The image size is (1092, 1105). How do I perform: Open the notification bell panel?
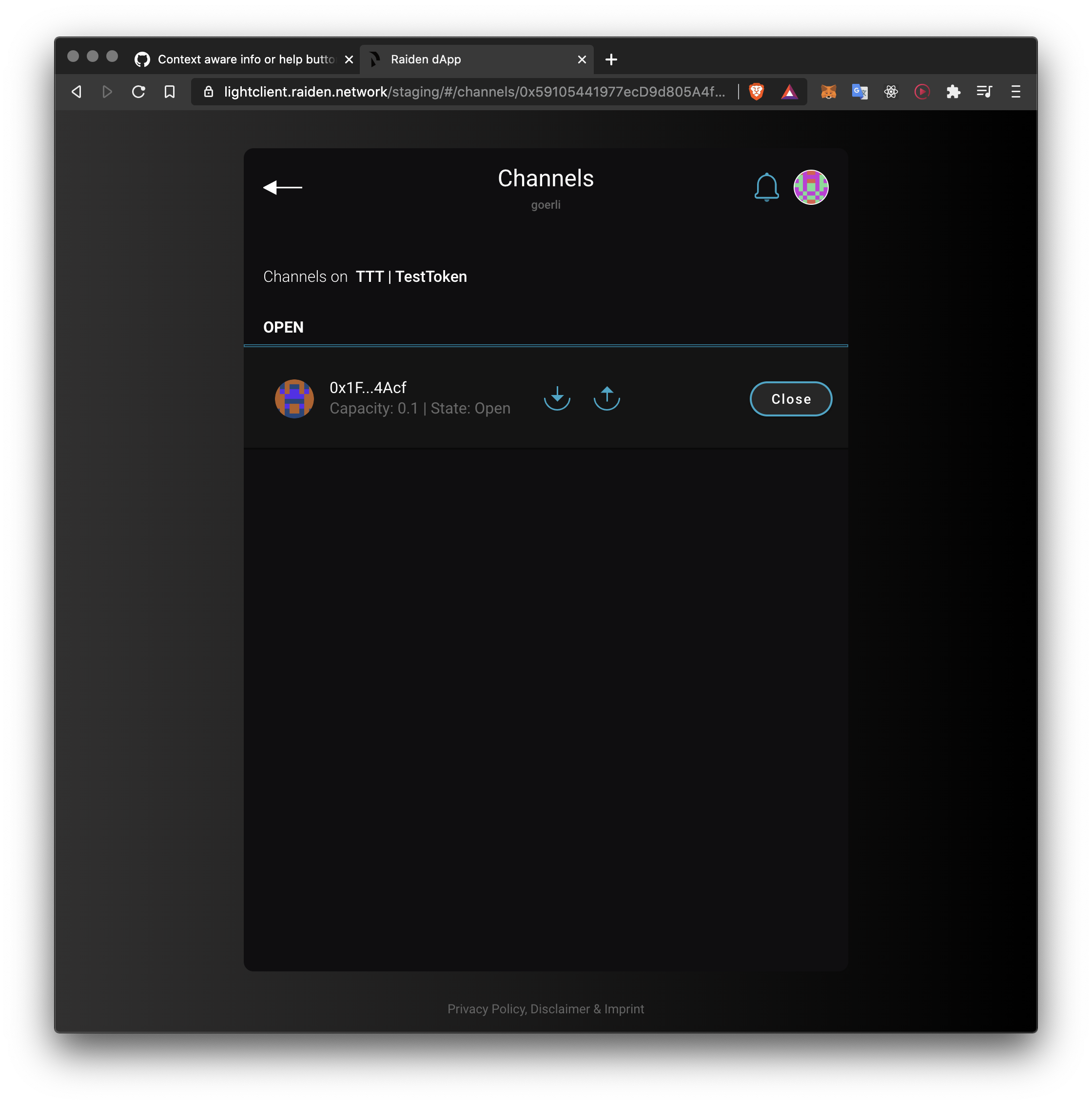point(766,187)
